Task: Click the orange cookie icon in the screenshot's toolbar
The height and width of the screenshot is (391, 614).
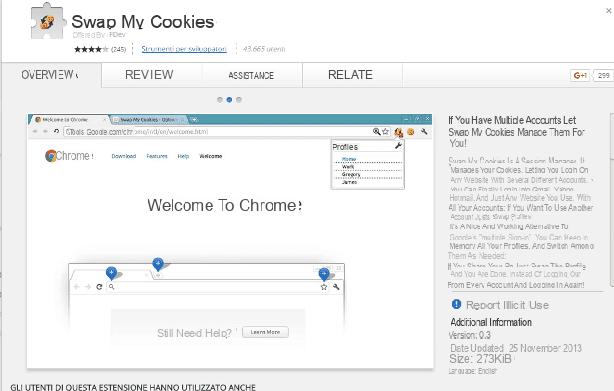Action: (x=411, y=132)
